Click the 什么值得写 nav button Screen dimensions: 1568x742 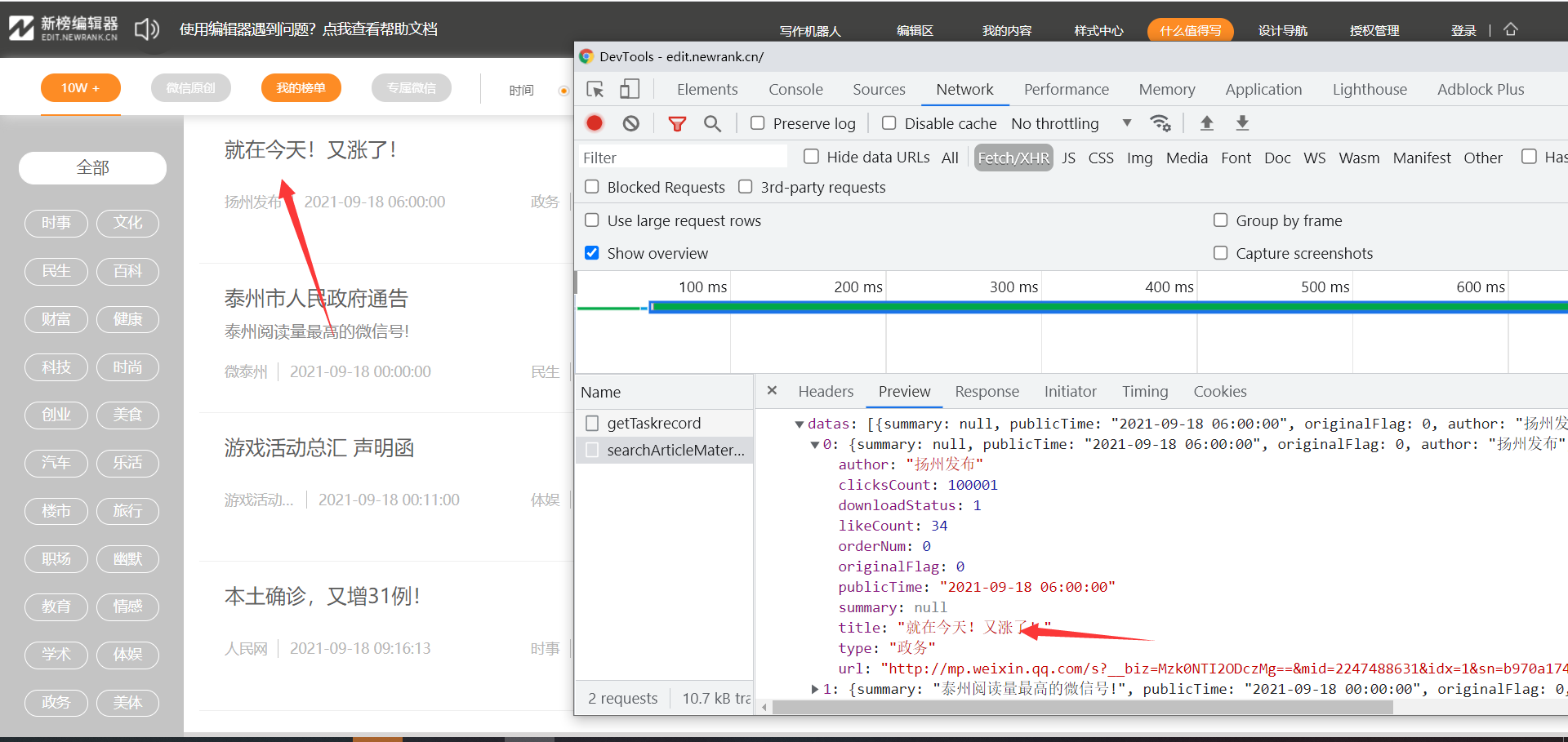(x=1191, y=30)
